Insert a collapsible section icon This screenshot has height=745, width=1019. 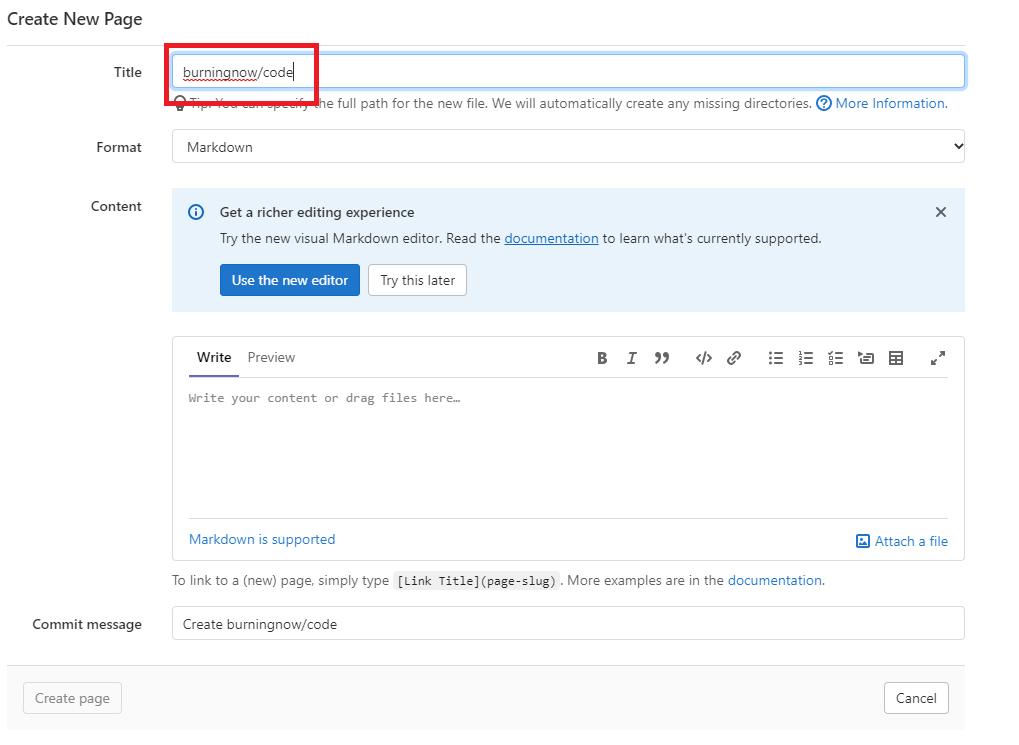(x=866, y=358)
